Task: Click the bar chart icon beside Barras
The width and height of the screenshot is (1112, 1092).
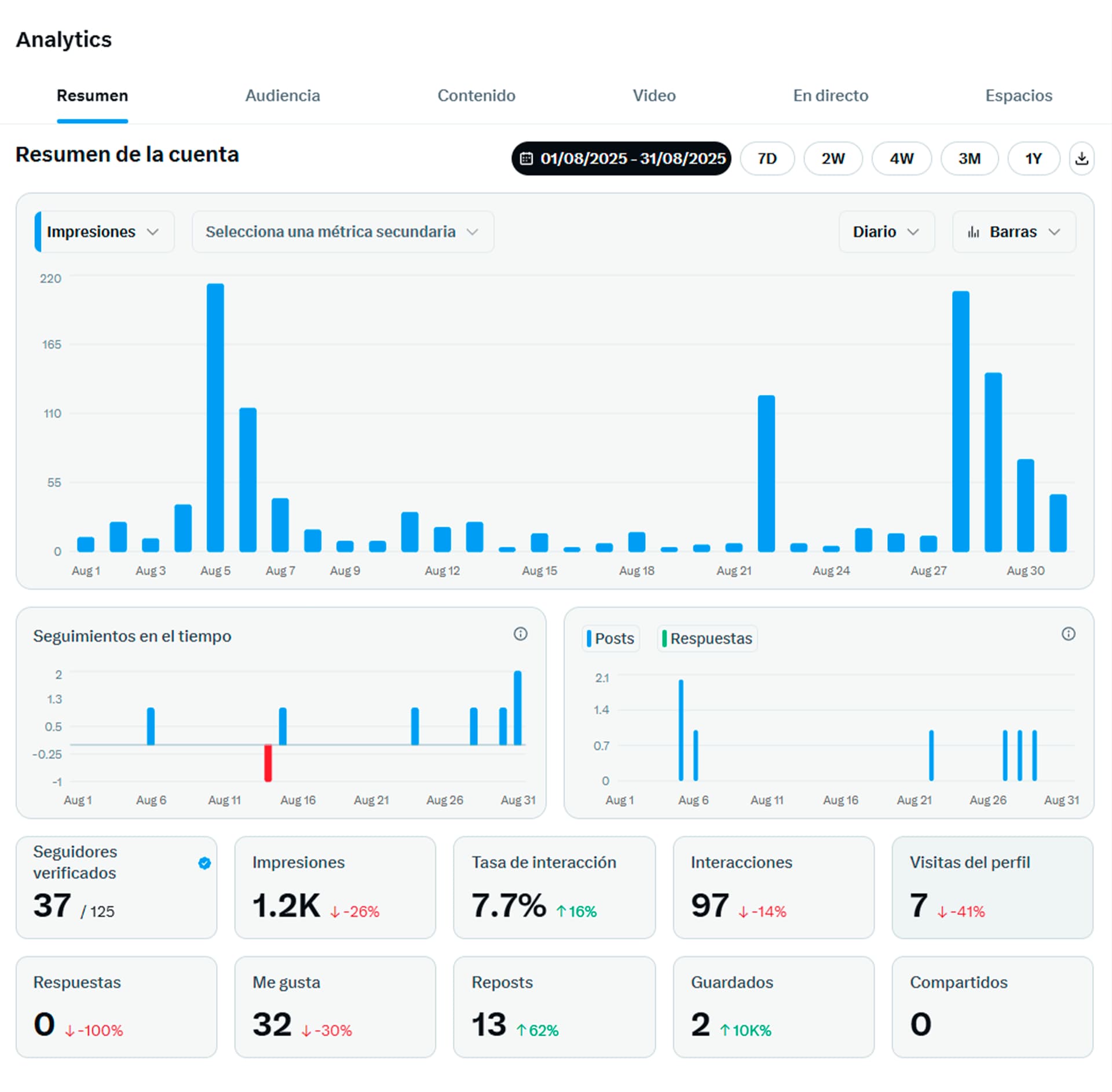Action: point(974,232)
